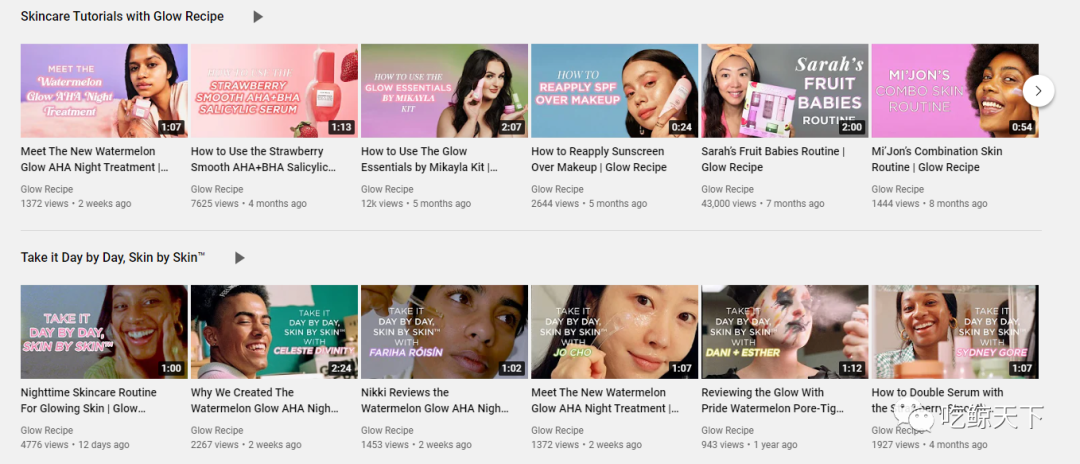
Task: Open Glow Recipe channel under Glow Essentials video
Action: [x=387, y=189]
